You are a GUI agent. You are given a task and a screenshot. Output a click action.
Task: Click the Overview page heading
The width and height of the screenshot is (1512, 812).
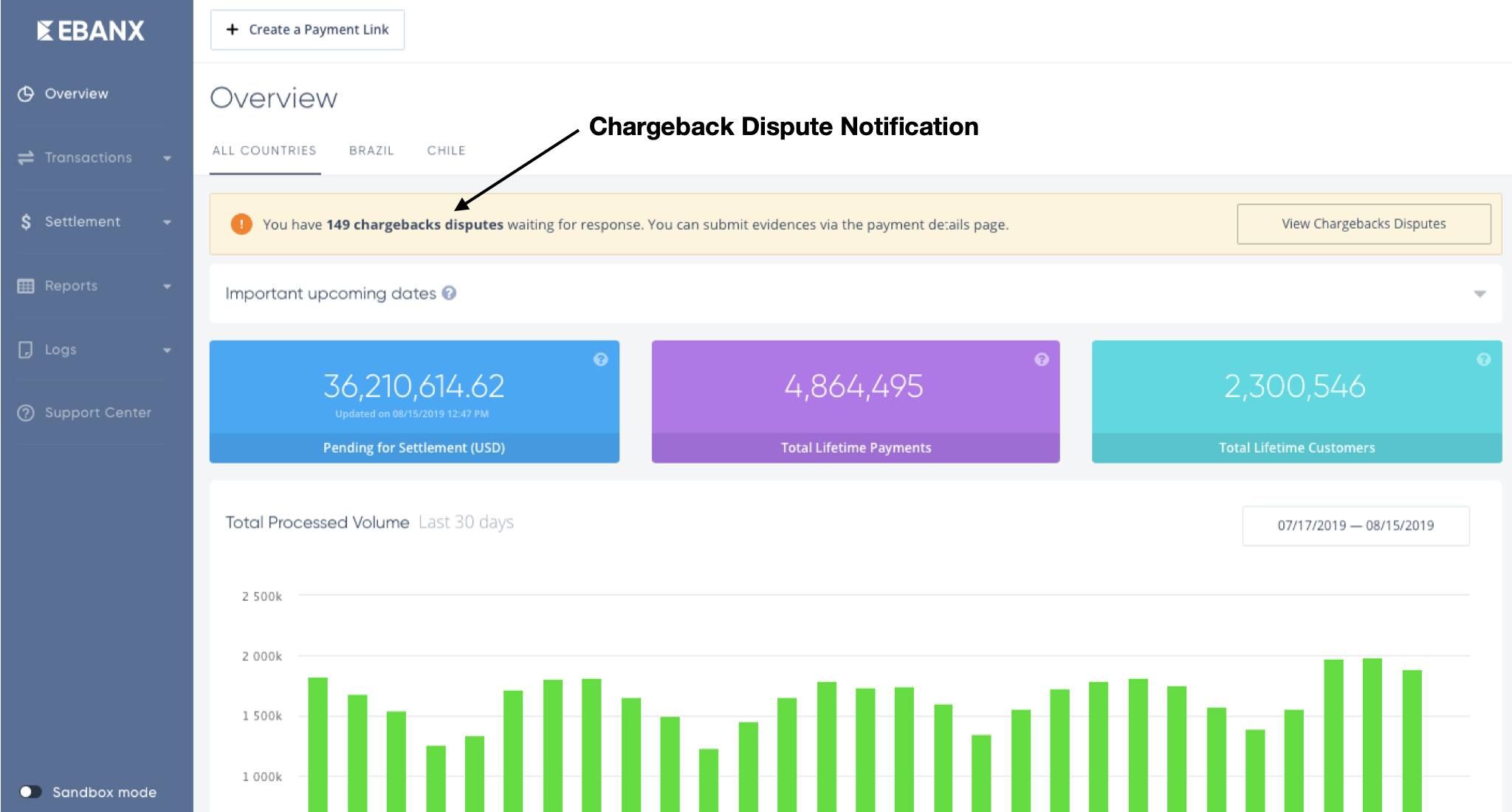point(274,98)
